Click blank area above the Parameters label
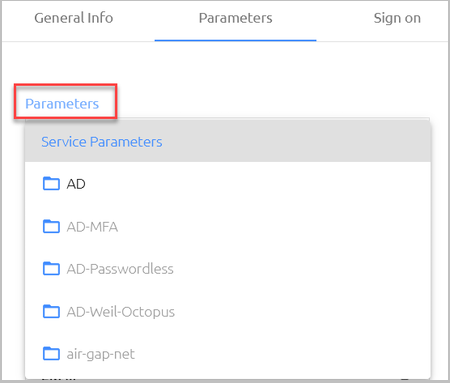Viewport: 450px width, 383px height. coord(225,63)
